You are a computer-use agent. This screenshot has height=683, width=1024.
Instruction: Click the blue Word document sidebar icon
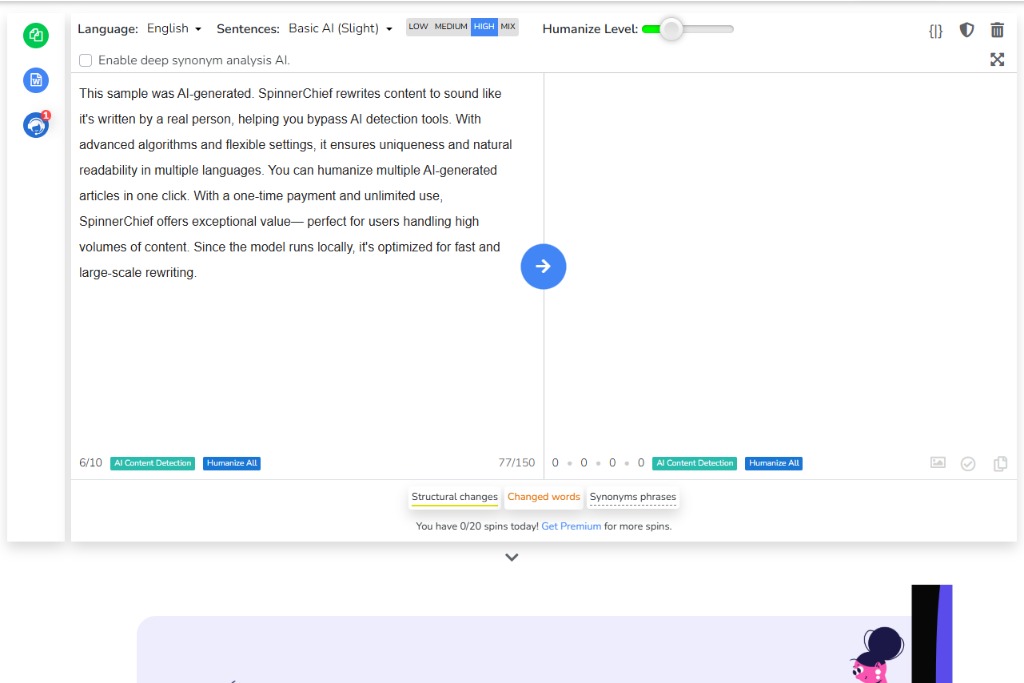36,81
